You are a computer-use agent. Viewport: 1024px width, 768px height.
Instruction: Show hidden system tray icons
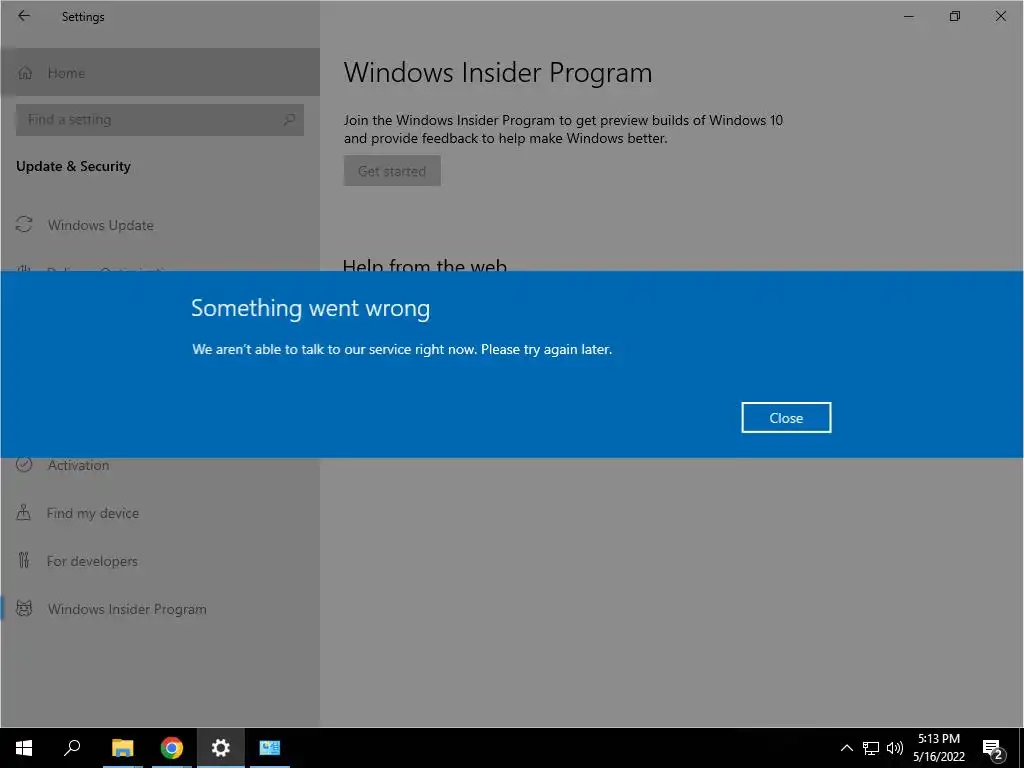click(846, 748)
